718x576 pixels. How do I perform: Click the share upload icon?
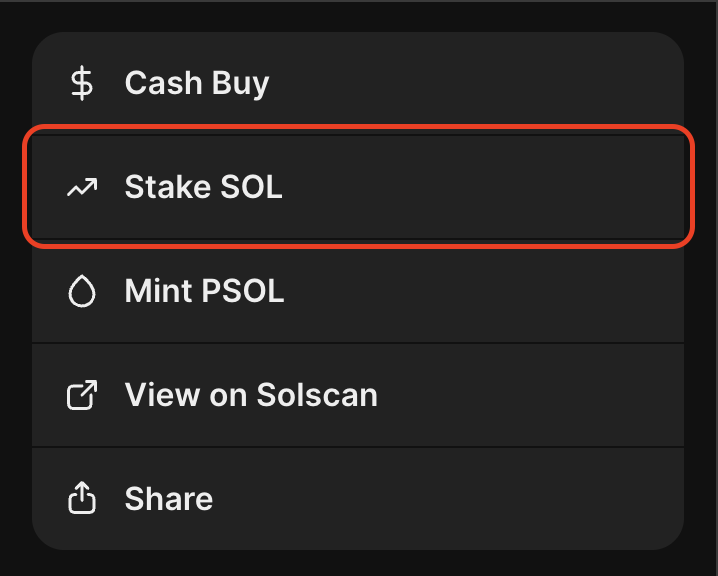pos(81,499)
